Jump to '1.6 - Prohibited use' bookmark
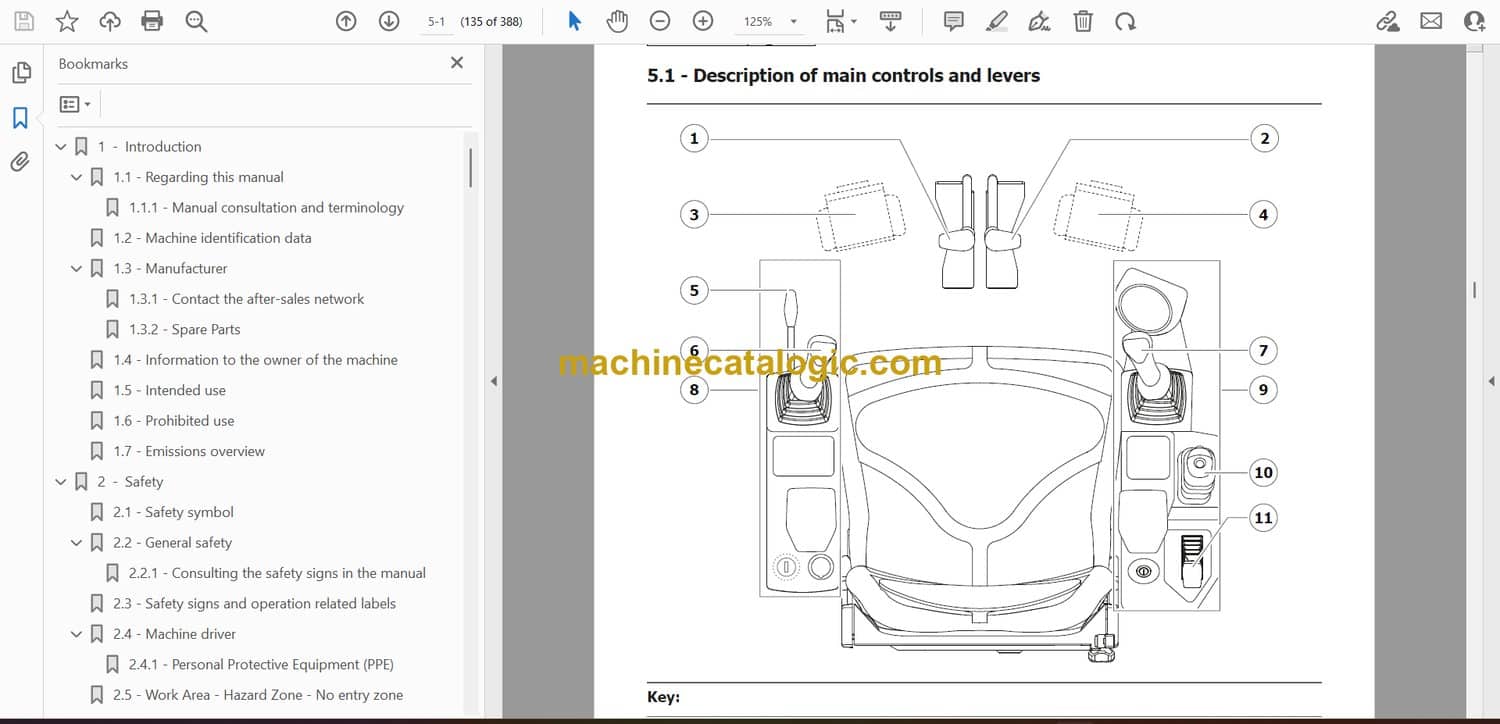The width and height of the screenshot is (1500, 724). click(173, 421)
